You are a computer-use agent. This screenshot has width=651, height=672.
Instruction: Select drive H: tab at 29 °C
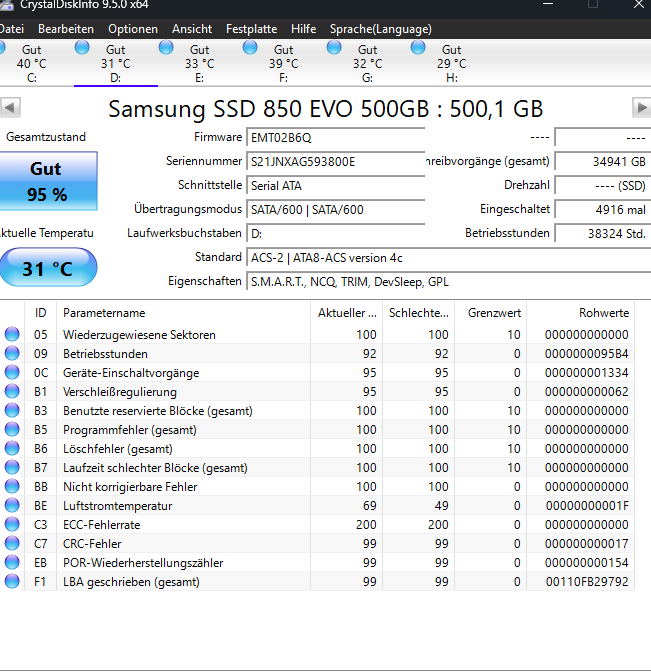[452, 63]
